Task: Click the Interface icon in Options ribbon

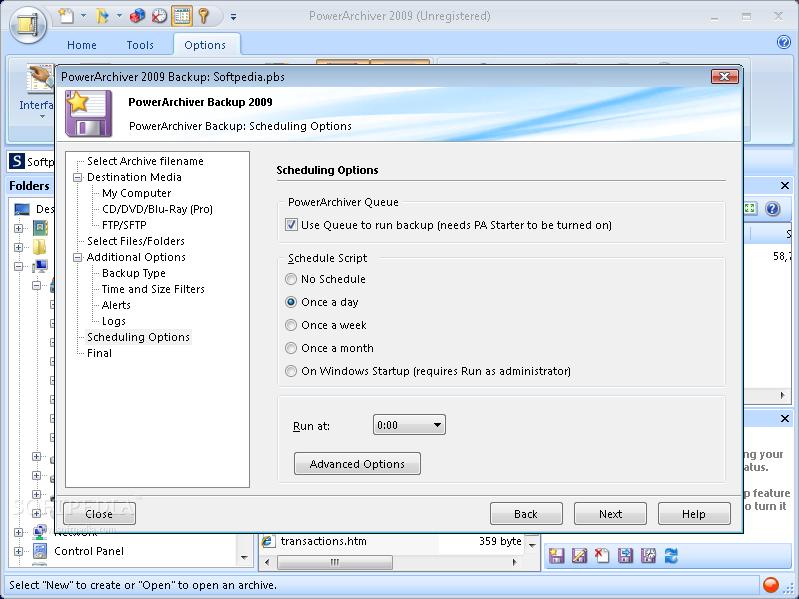Action: tap(40, 79)
